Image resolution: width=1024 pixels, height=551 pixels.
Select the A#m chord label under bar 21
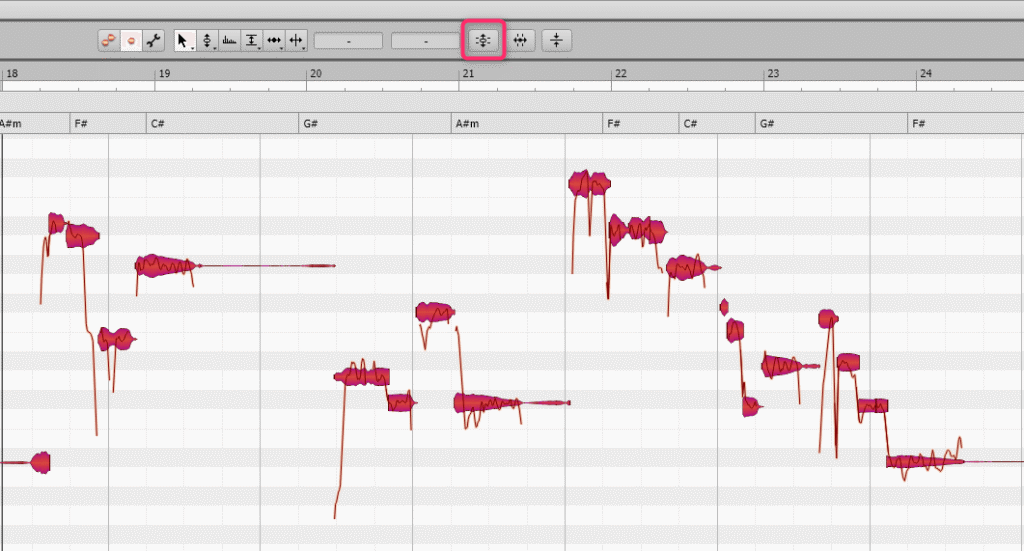point(468,123)
